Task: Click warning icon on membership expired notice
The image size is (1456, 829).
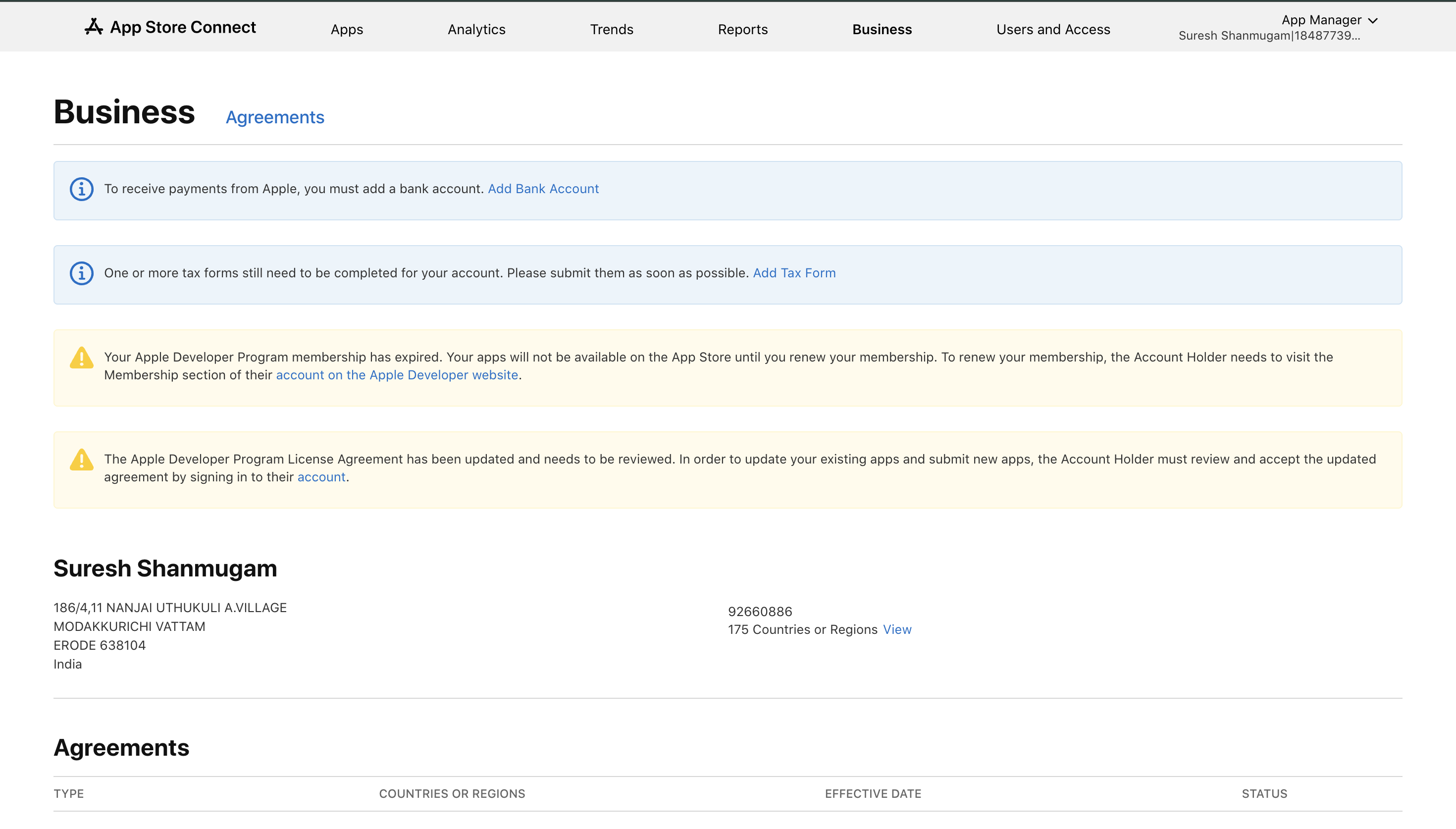Action: pyautogui.click(x=81, y=358)
